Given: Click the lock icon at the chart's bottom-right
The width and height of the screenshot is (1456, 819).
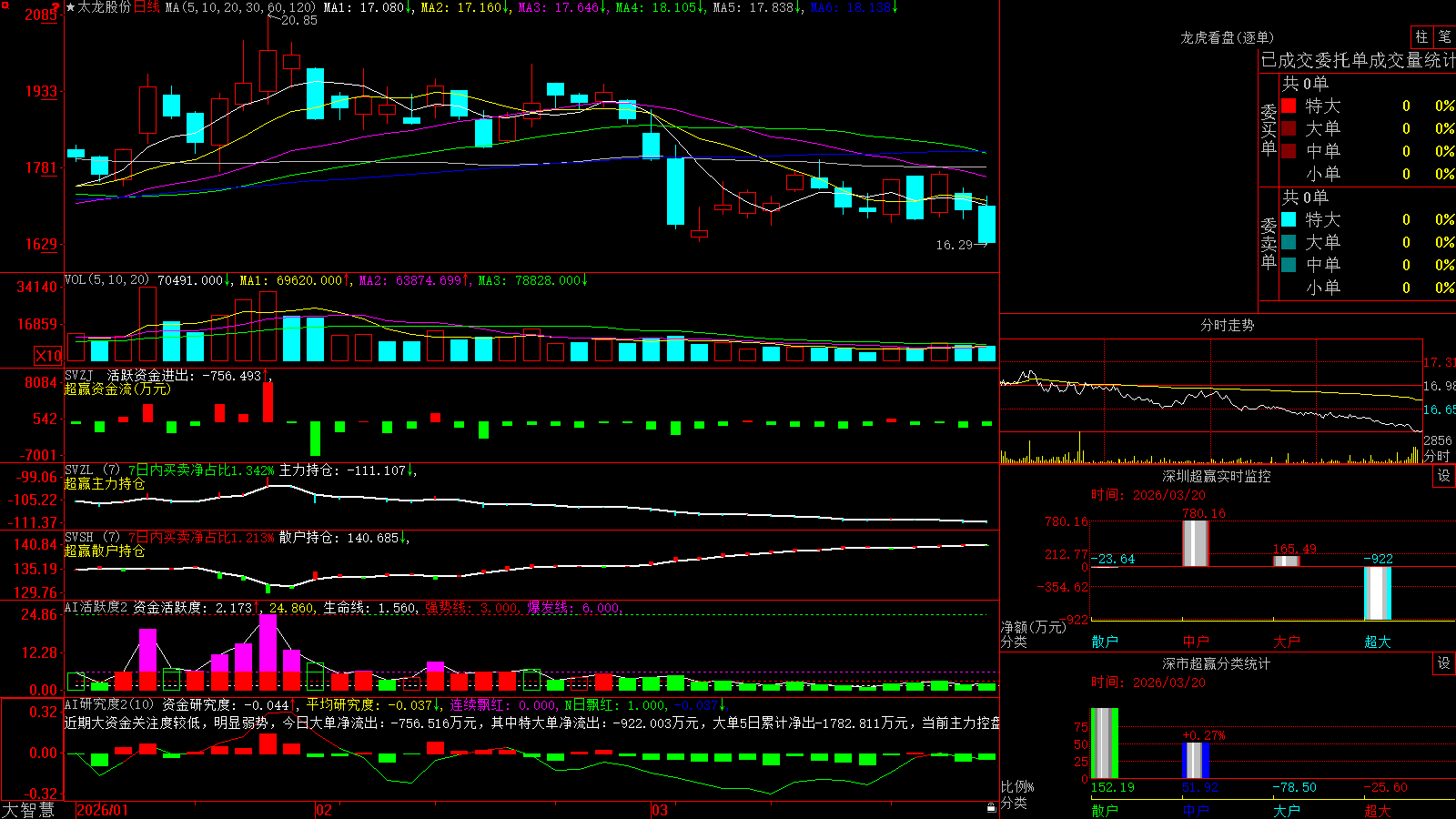Looking at the screenshot, I should pos(991,808).
